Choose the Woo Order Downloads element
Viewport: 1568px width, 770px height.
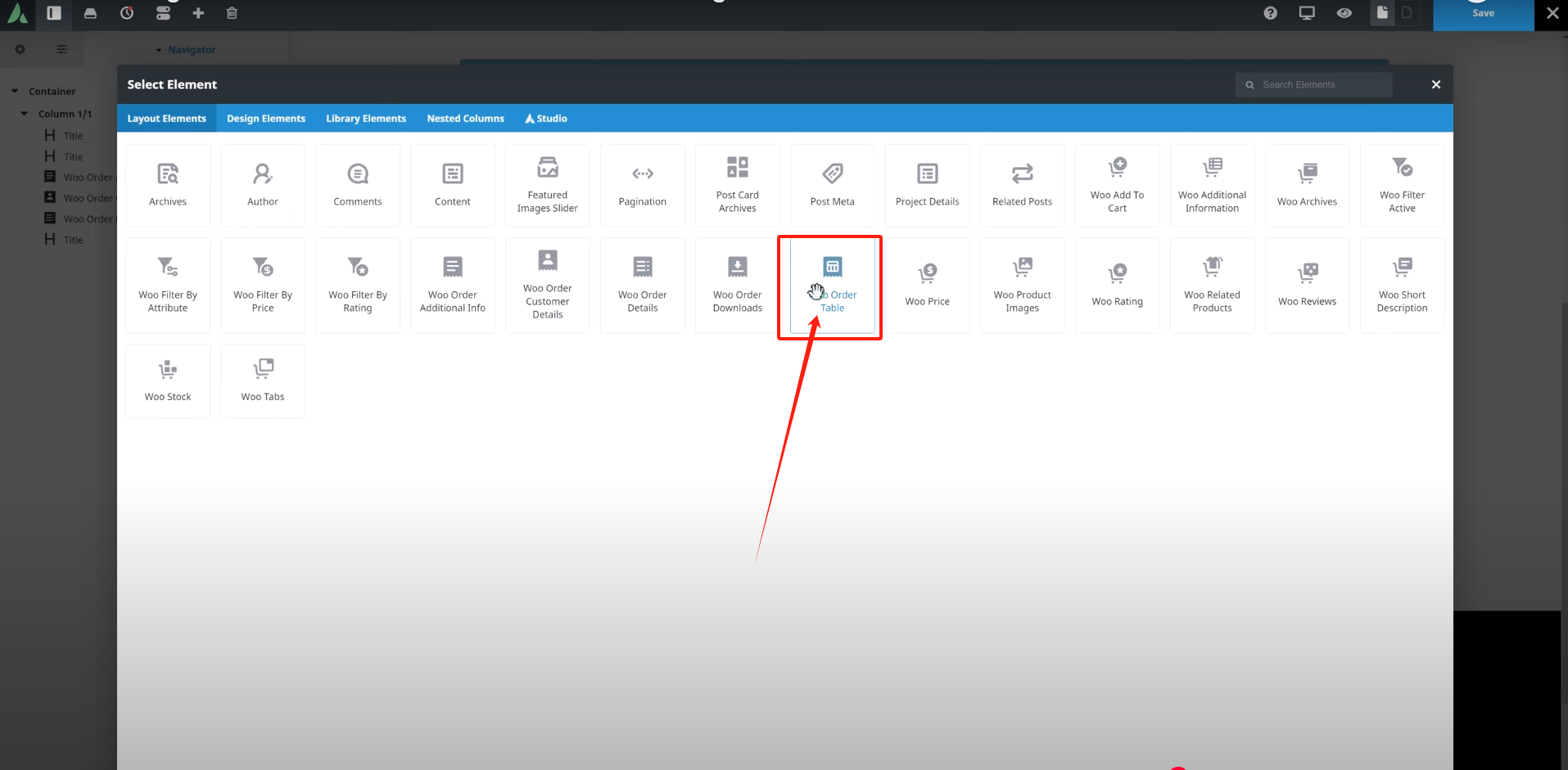tap(737, 285)
